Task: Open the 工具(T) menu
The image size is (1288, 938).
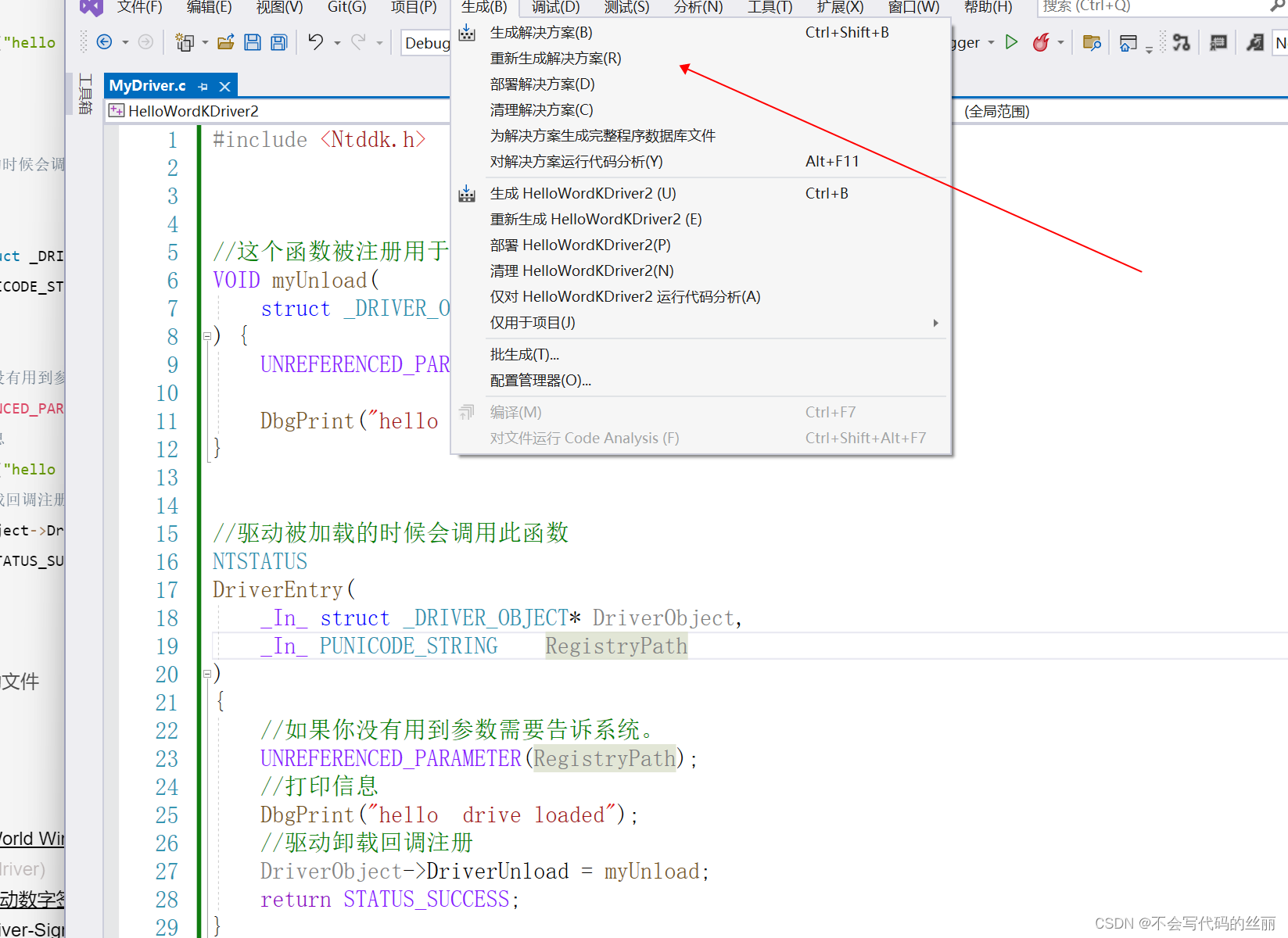Action: pos(770,7)
